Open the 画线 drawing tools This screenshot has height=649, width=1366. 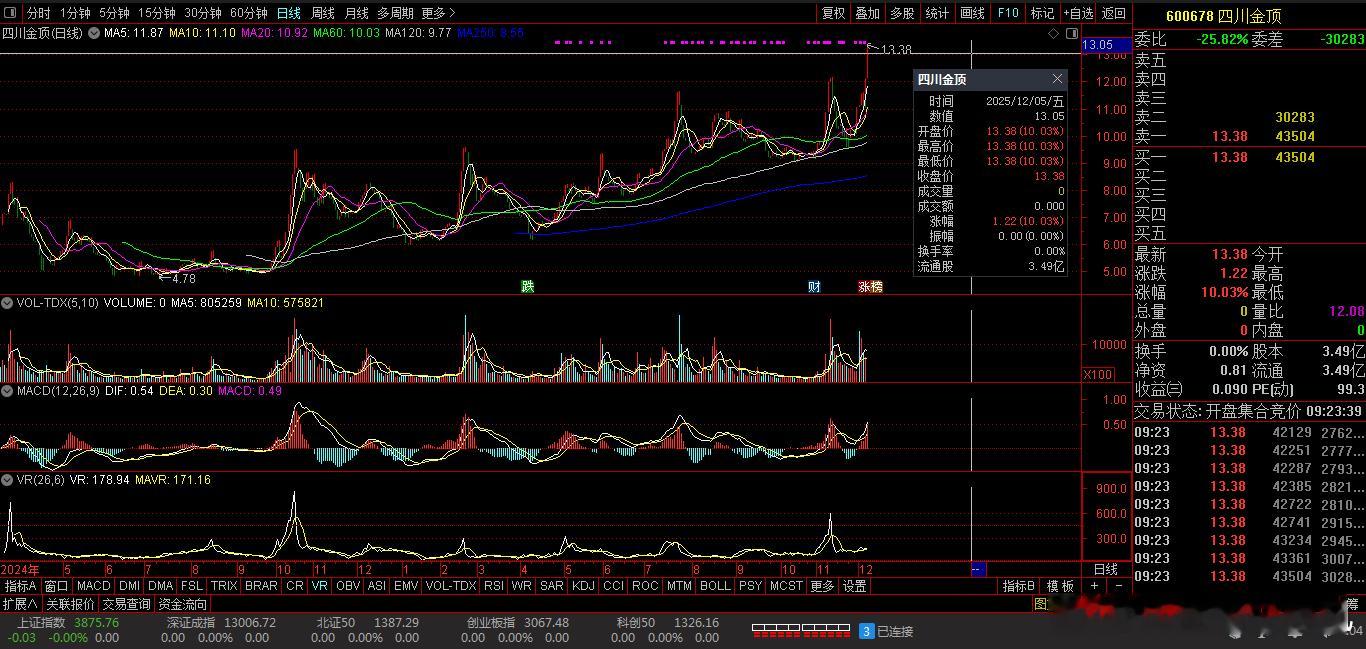click(x=972, y=13)
